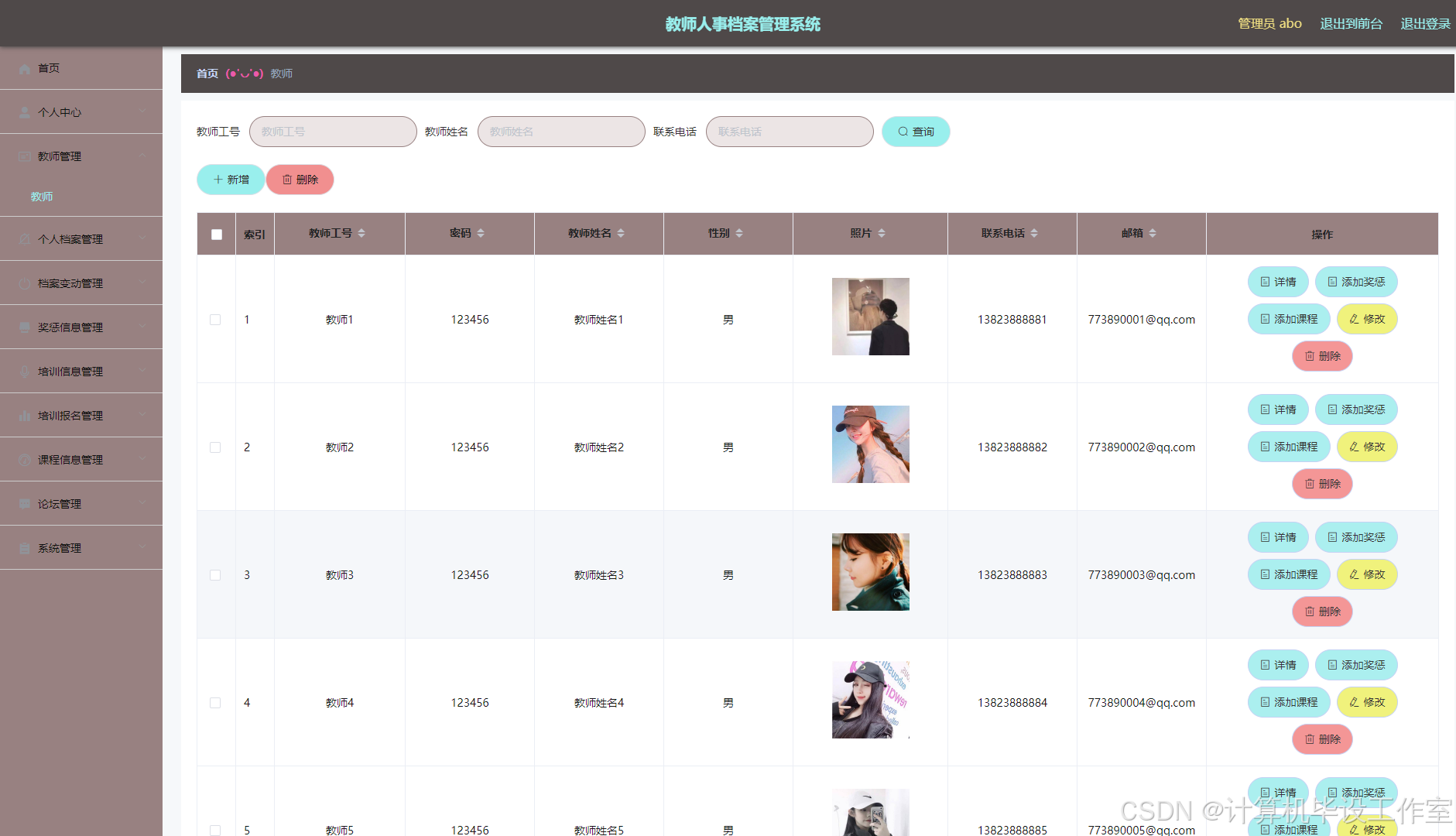
Task: Click 修改 button for 教师4
Action: (1367, 702)
